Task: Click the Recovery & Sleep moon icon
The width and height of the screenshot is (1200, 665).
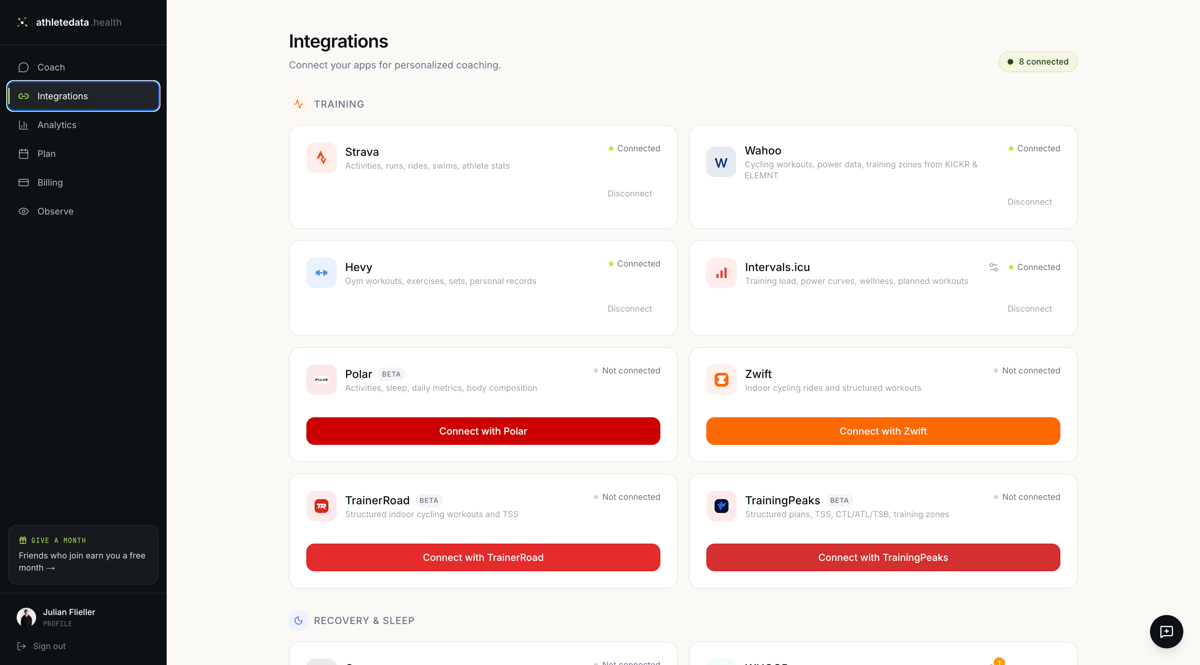Action: 298,621
